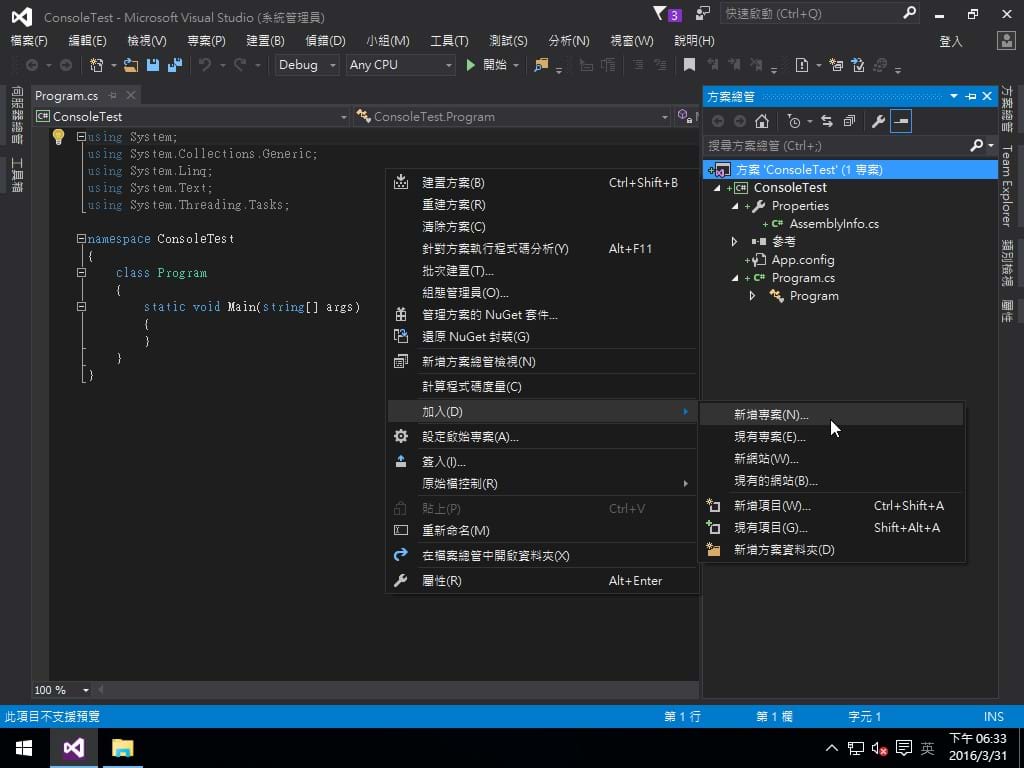Click the Sync with Active Document icon

[827, 121]
